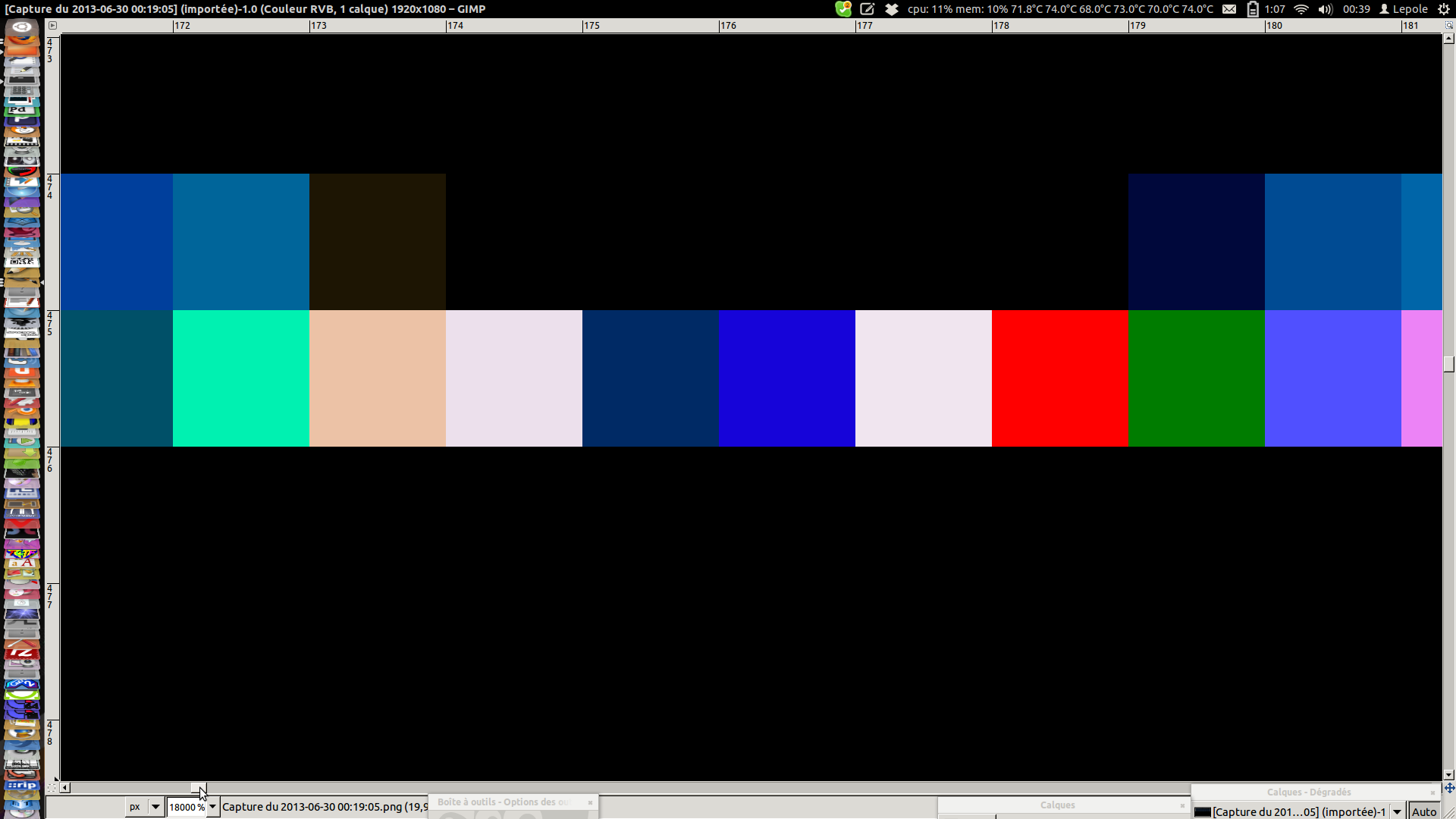Toggle the Auto button in layers dock
1456x819 pixels.
click(1424, 811)
